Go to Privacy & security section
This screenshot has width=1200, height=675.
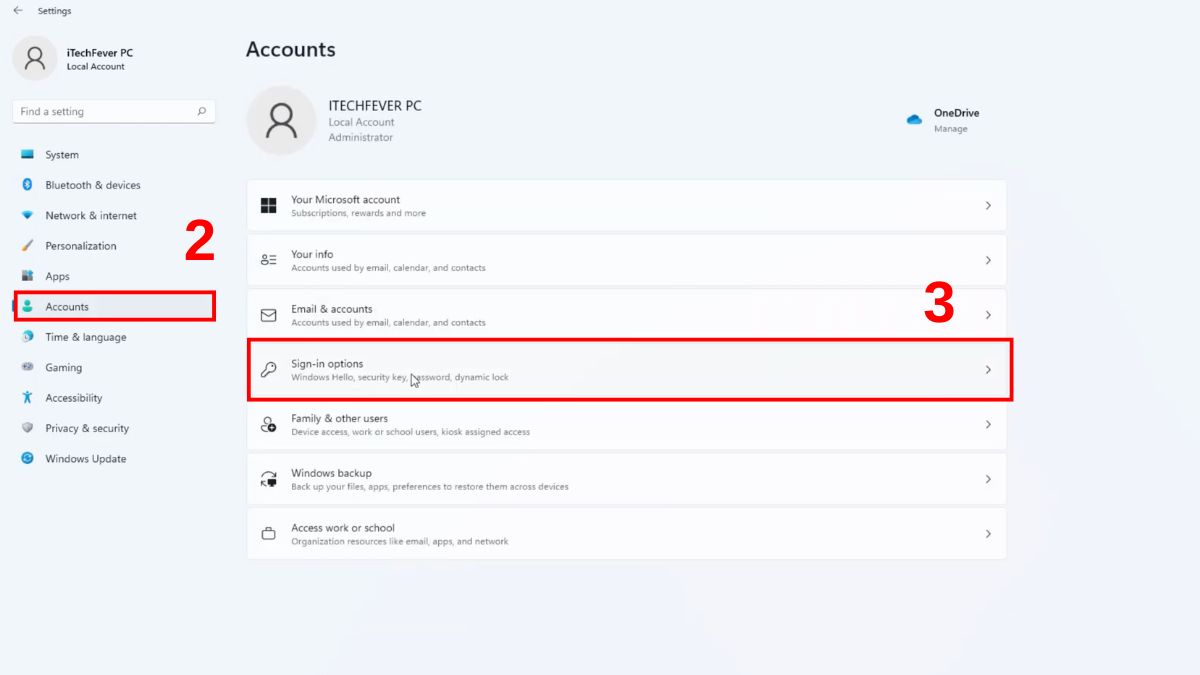pyautogui.click(x=87, y=428)
